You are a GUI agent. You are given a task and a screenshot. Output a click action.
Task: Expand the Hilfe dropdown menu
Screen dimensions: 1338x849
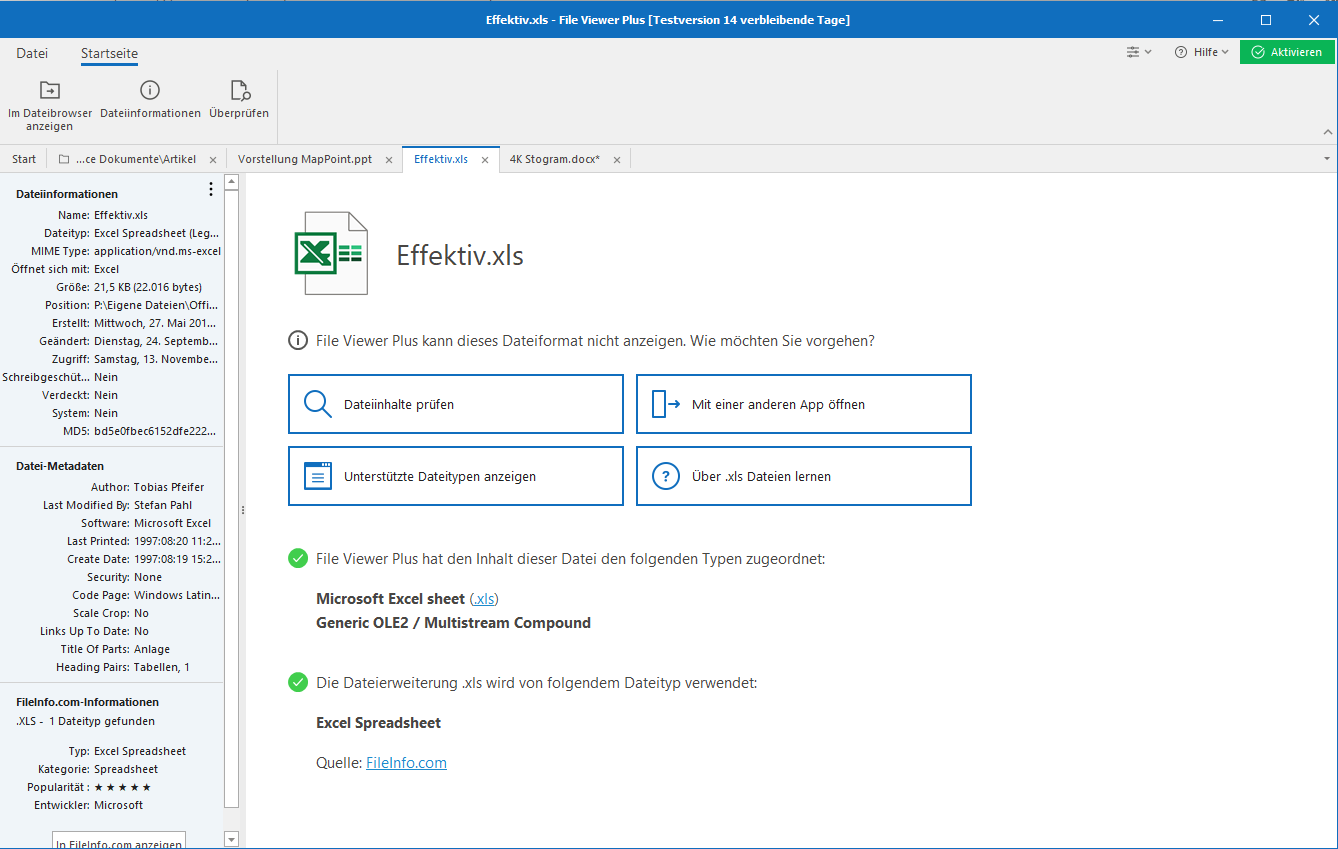(1201, 52)
